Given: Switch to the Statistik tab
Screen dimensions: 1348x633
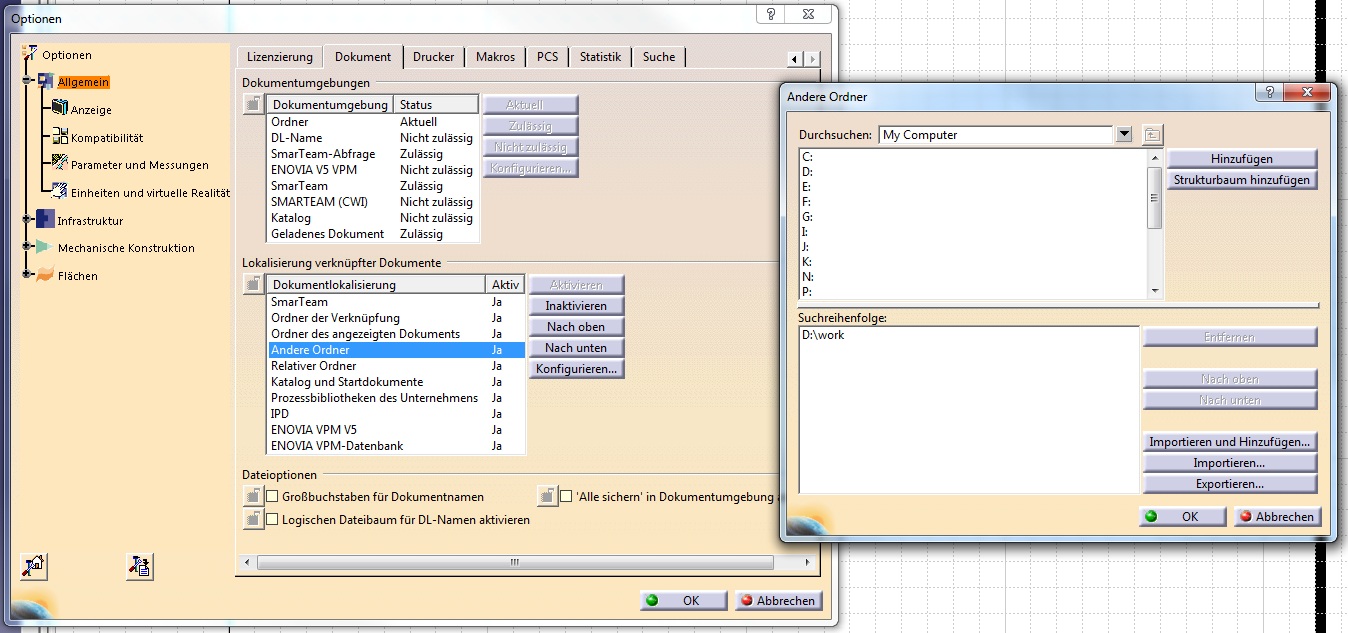Looking at the screenshot, I should (600, 57).
